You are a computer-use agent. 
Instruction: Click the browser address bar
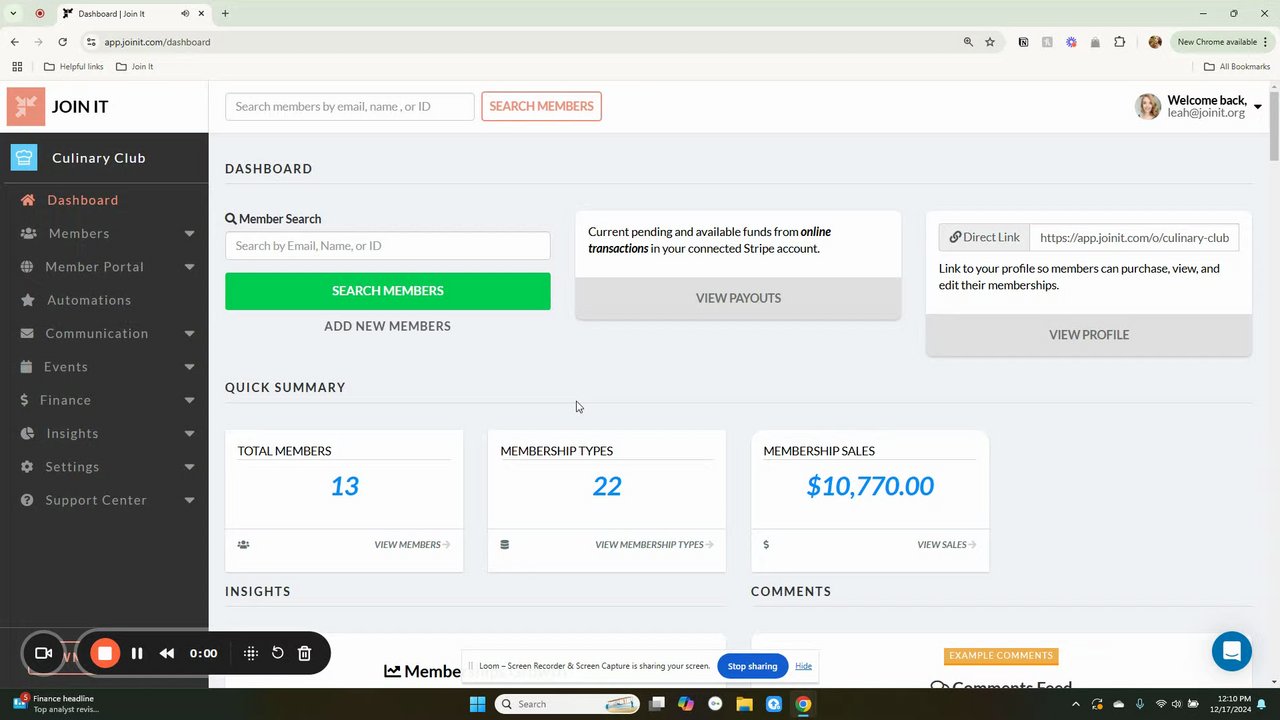click(520, 42)
